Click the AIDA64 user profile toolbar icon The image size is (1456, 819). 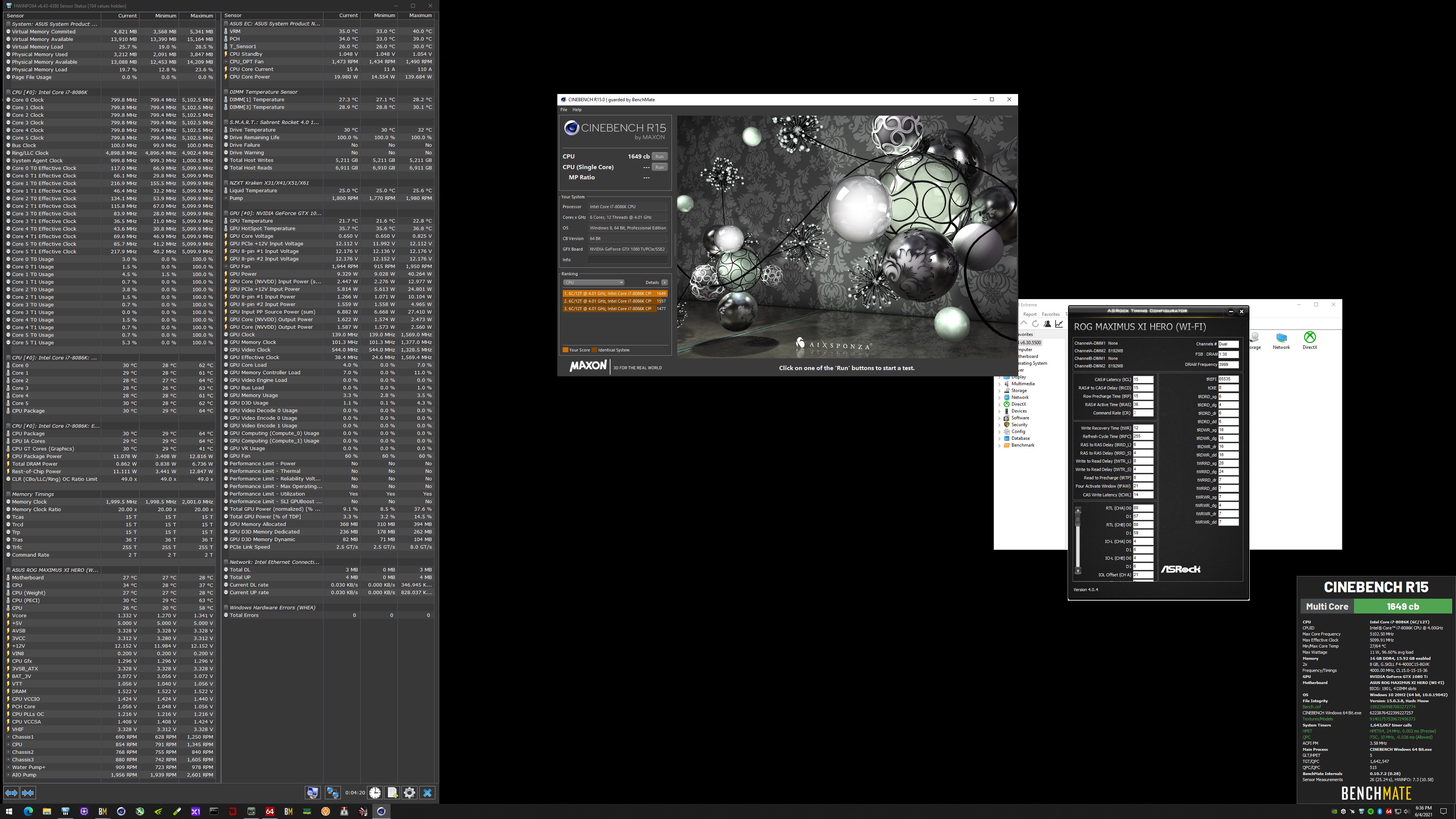[1047, 324]
